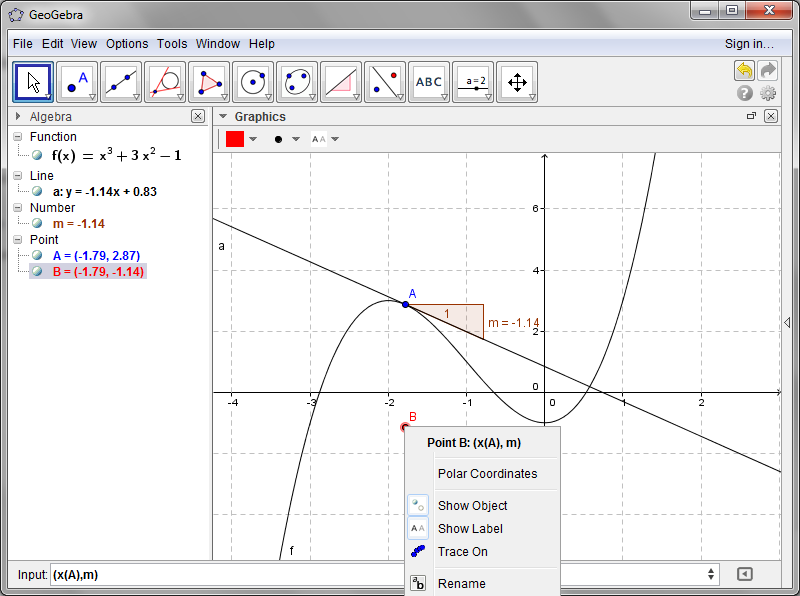Select the Move arrow tool
This screenshot has height=596, width=800.
33,82
